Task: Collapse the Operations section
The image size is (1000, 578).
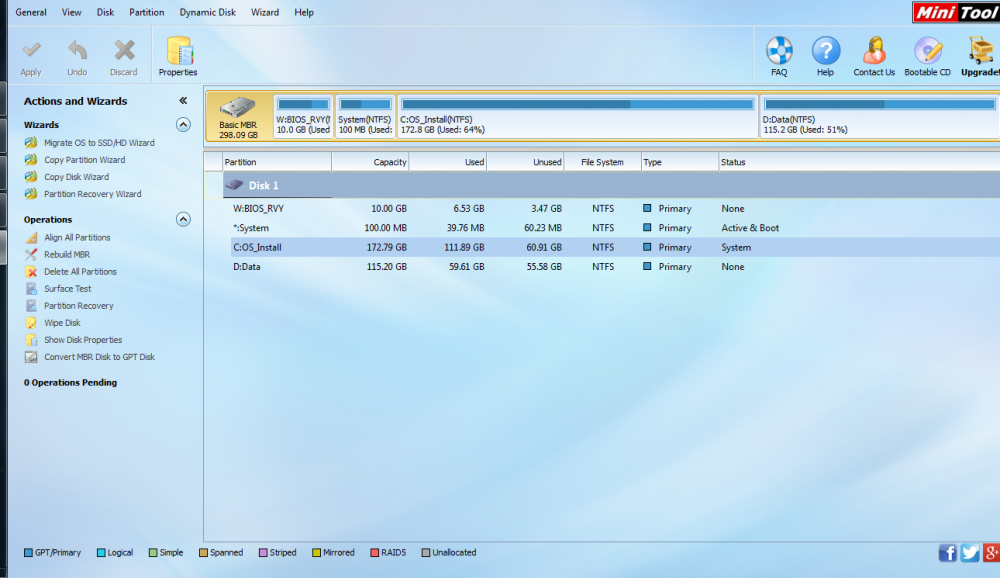Action: (183, 219)
